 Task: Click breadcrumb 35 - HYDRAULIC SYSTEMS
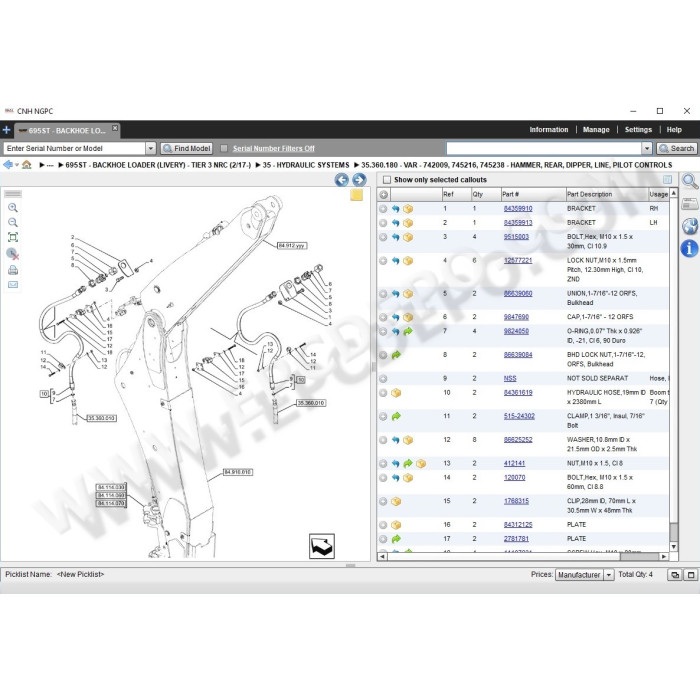point(306,165)
